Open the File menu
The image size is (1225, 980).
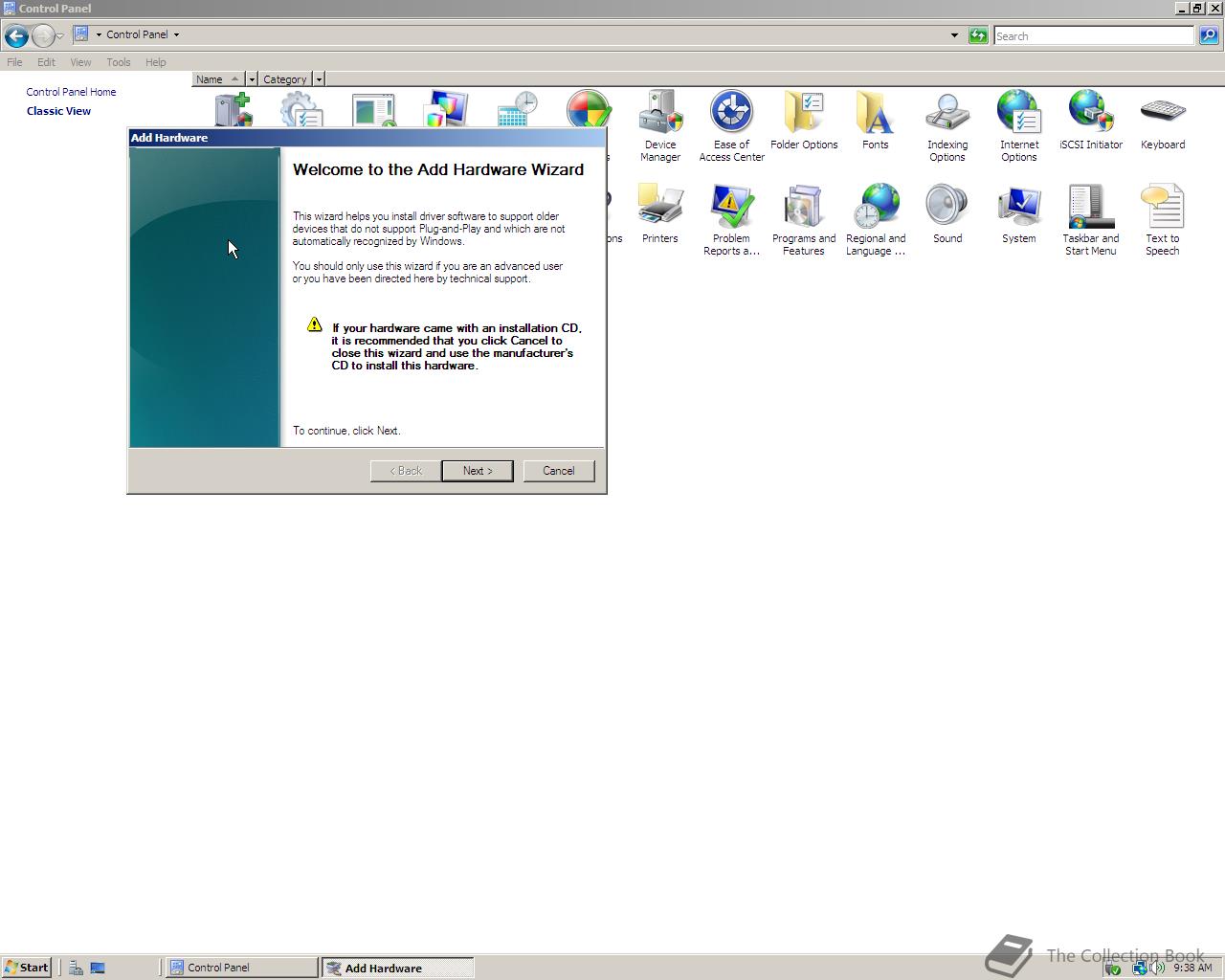(x=14, y=62)
